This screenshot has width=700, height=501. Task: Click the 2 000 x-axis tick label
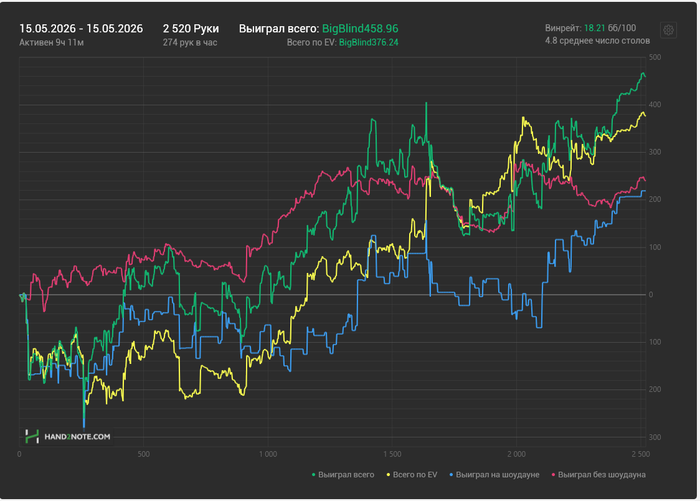[x=517, y=454]
